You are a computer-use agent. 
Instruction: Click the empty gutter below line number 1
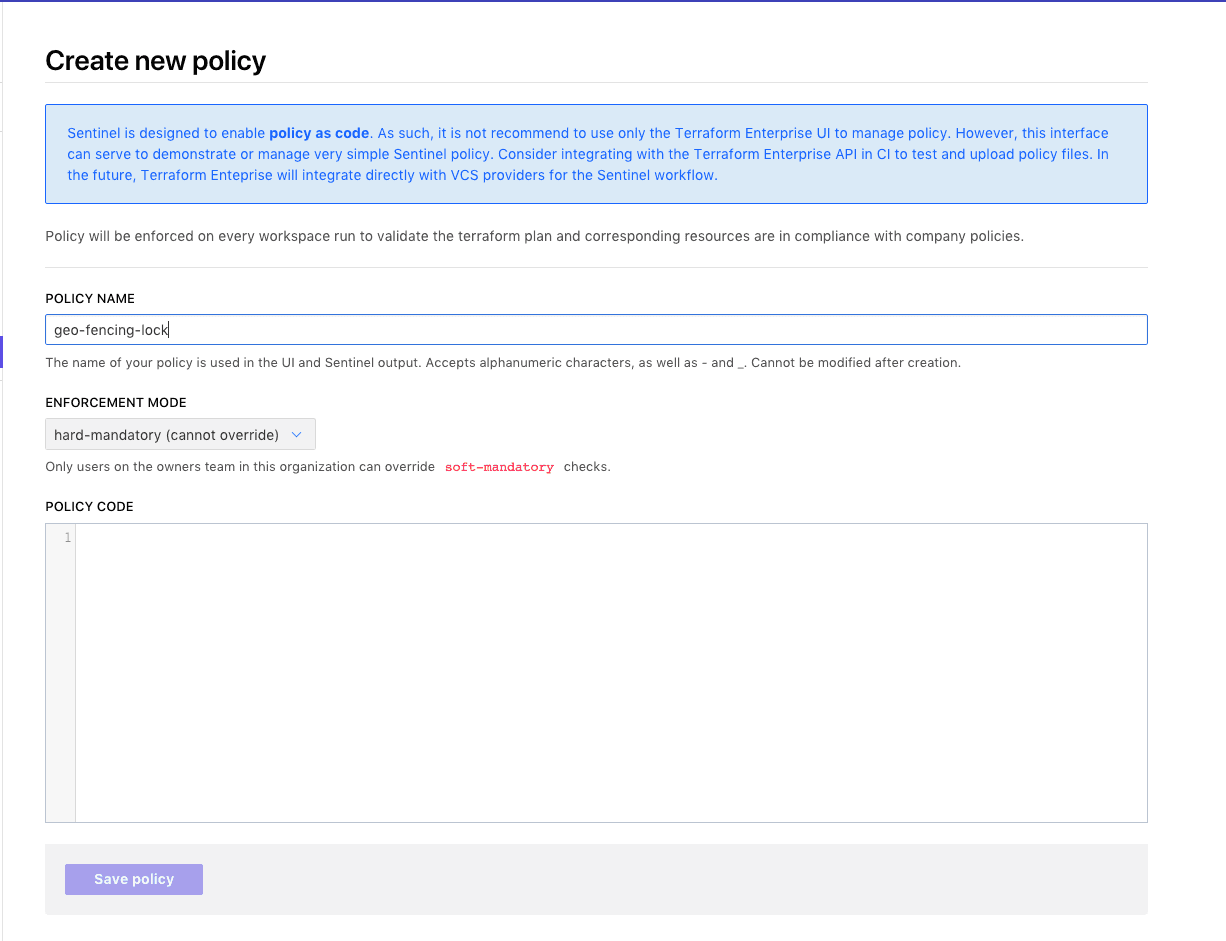point(60,680)
